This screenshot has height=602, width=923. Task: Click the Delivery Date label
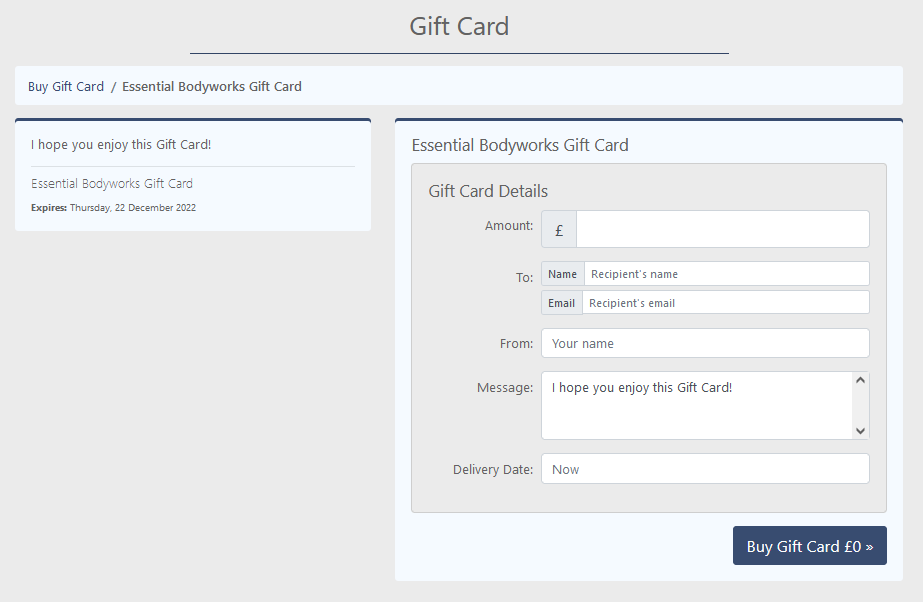pyautogui.click(x=493, y=469)
